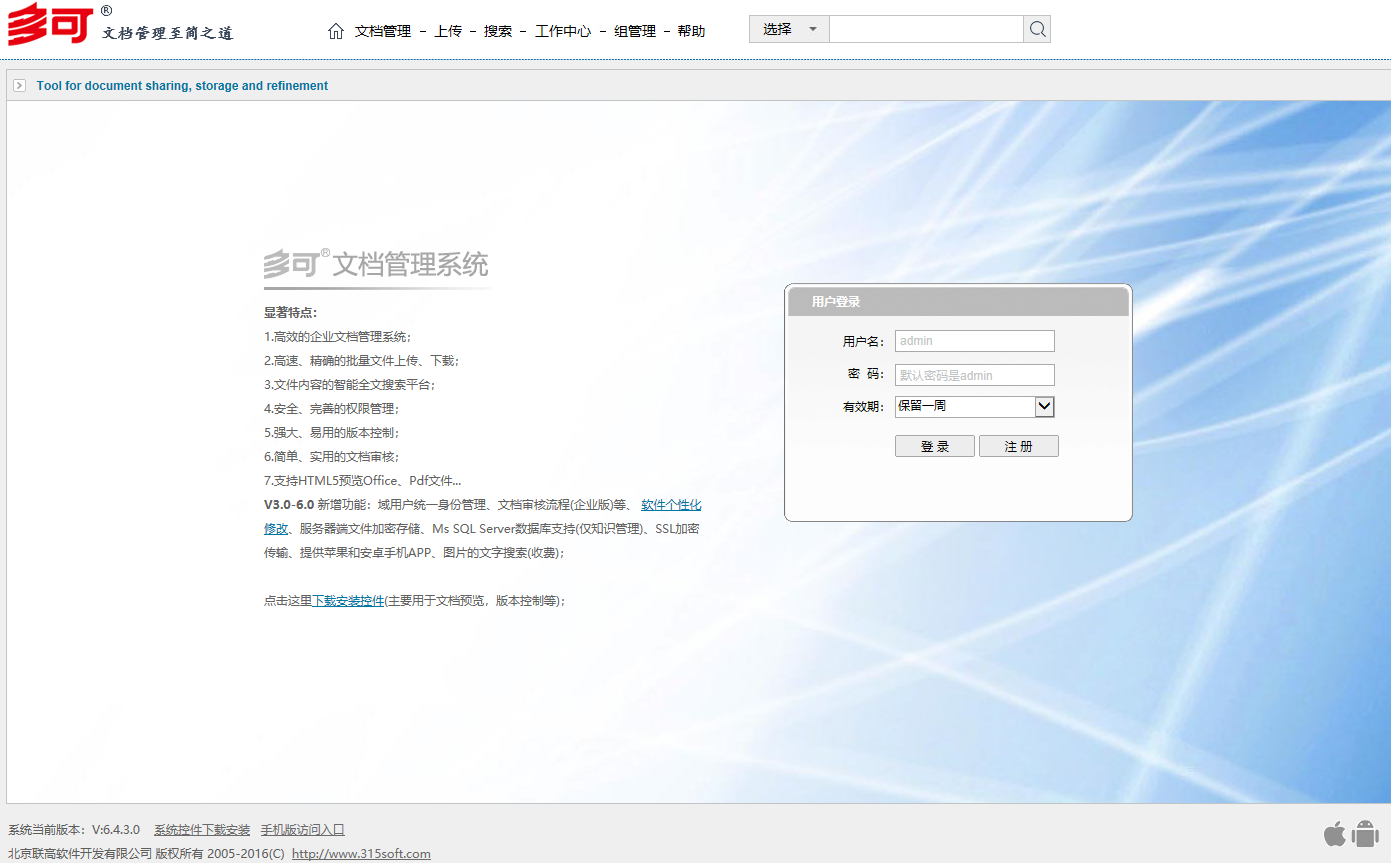Click the 多可 logo at top left
Image resolution: width=1391 pixels, height=863 pixels.
51,25
